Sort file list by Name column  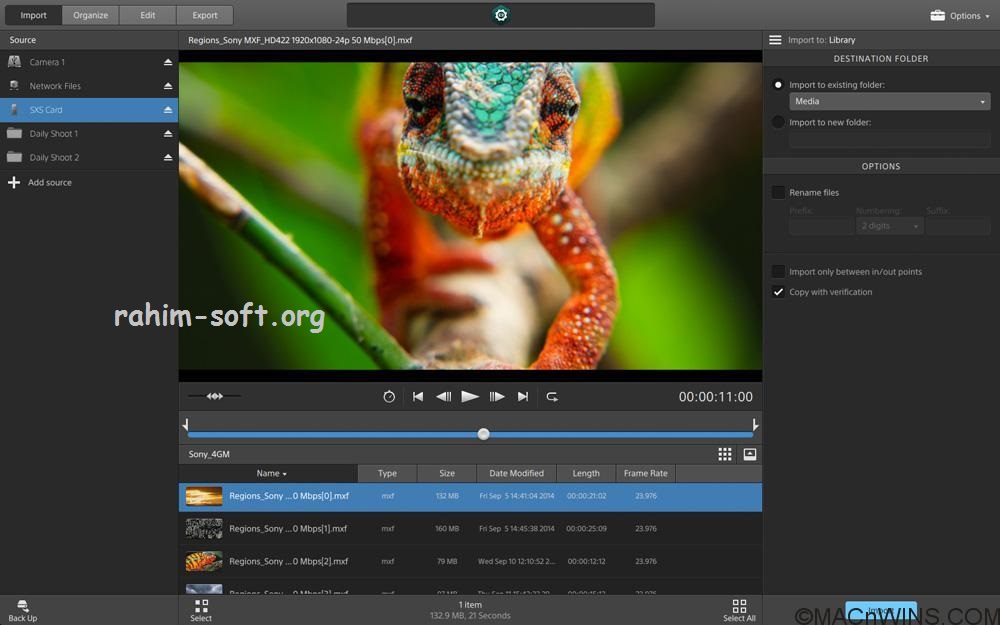pyautogui.click(x=270, y=473)
